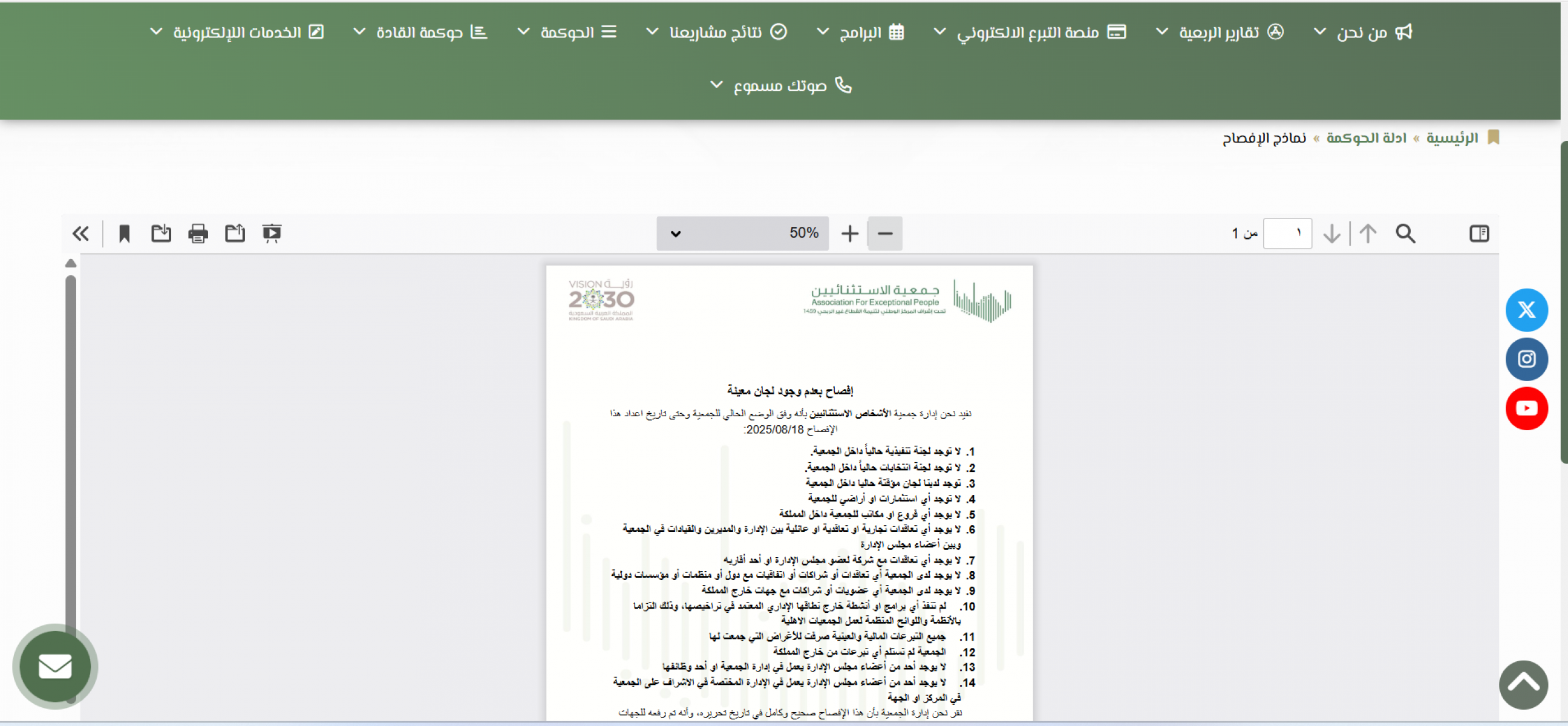Expand the صوتك مسموع menu
1568x726 pixels.
[780, 86]
